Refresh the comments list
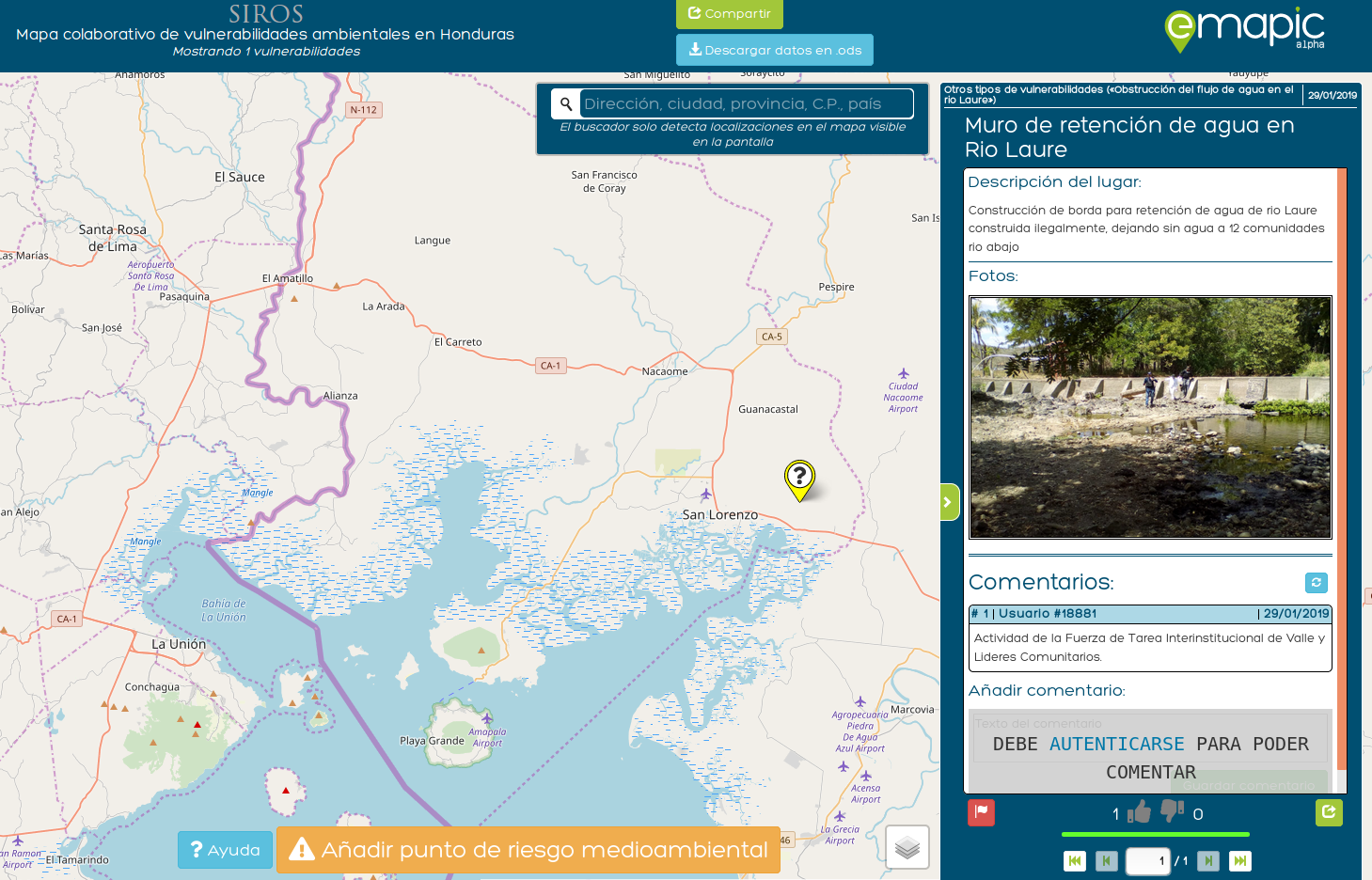1372x880 pixels. (1316, 583)
